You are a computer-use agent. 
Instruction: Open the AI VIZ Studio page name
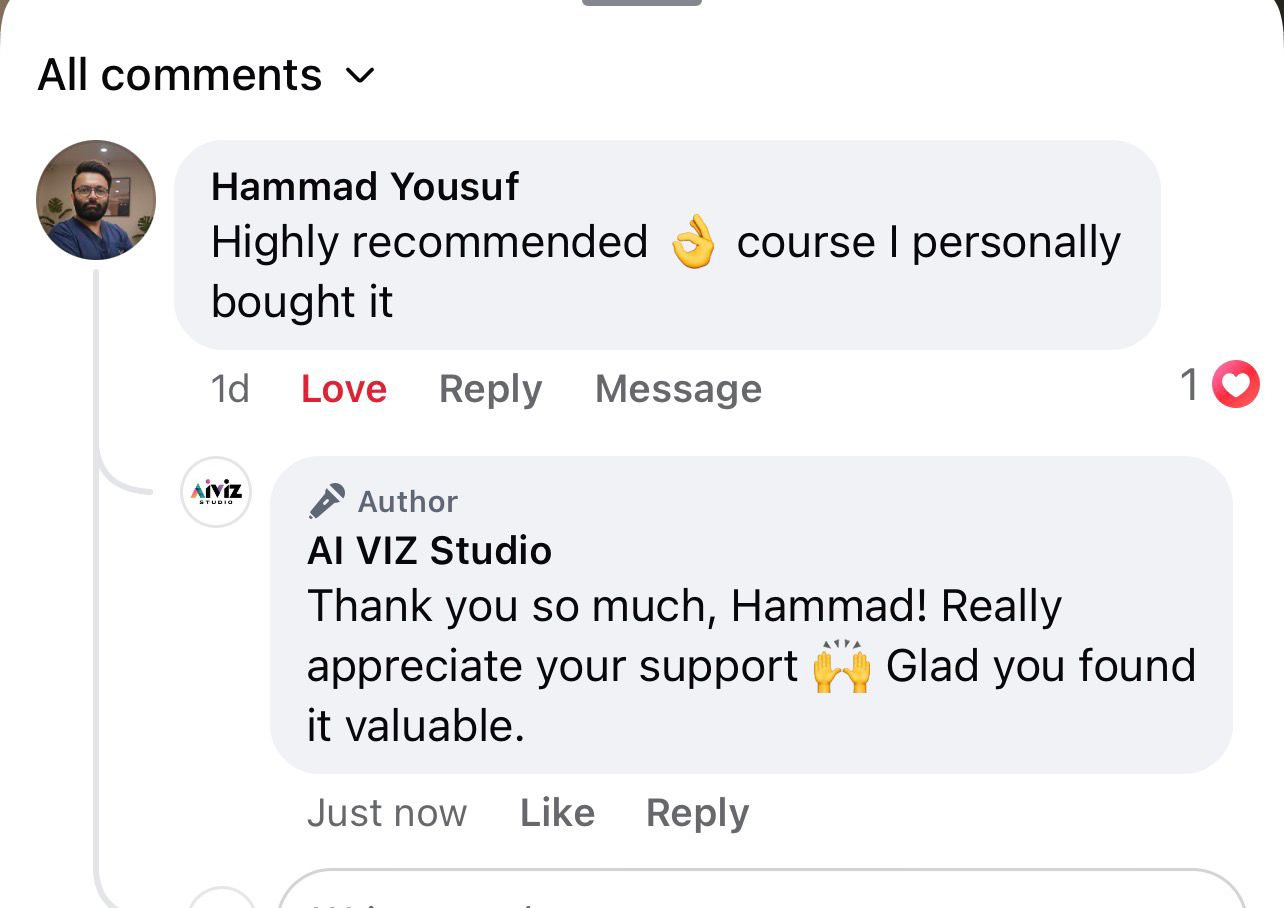(429, 551)
